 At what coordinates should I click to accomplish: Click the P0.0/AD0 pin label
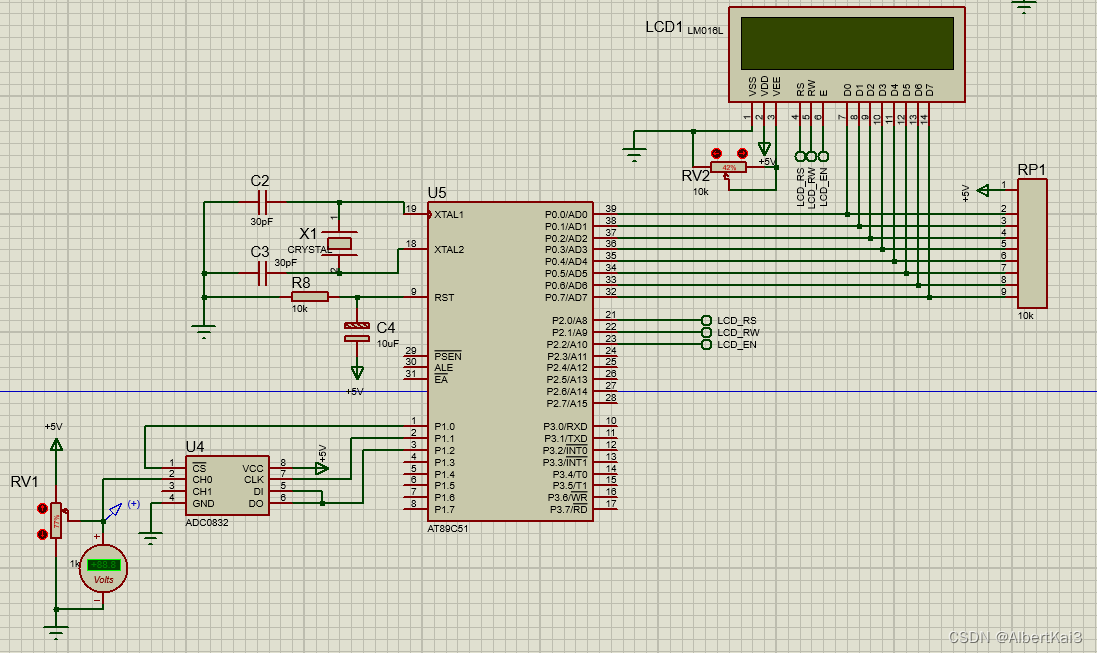[566, 214]
